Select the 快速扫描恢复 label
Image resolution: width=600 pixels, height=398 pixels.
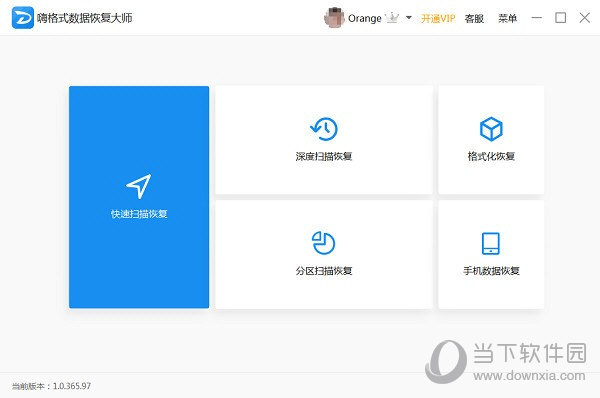pos(139,214)
